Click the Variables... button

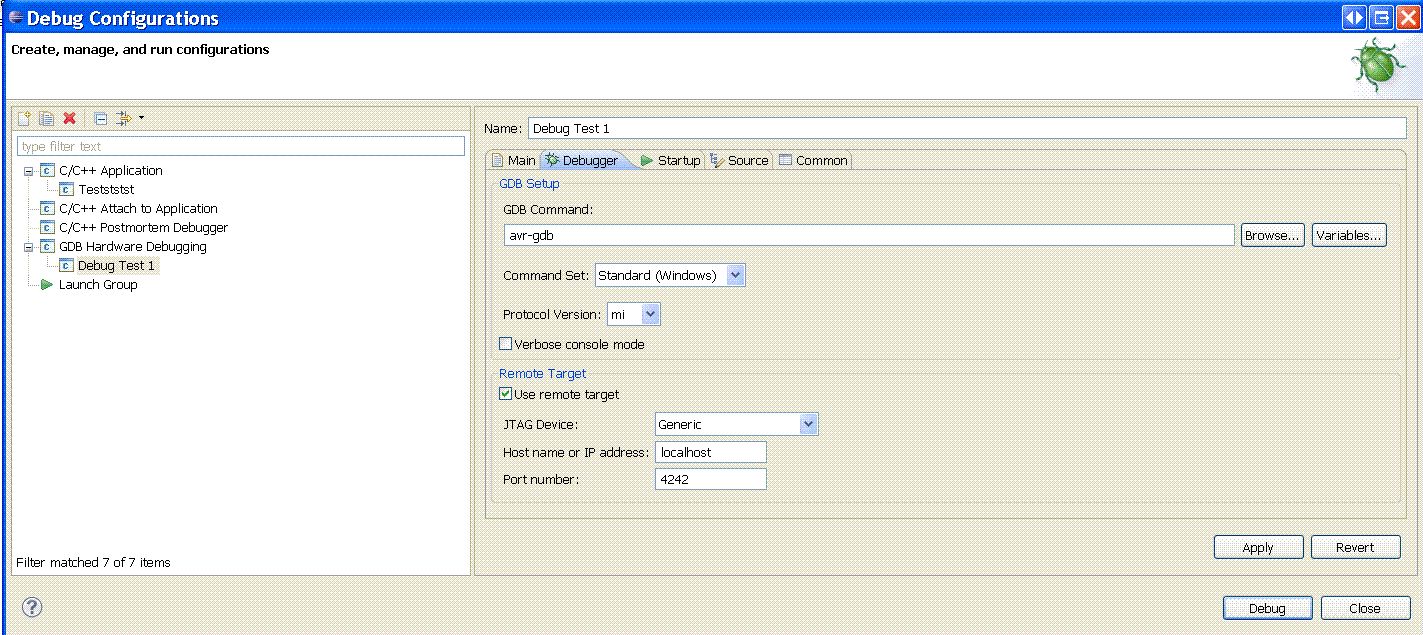click(1349, 235)
